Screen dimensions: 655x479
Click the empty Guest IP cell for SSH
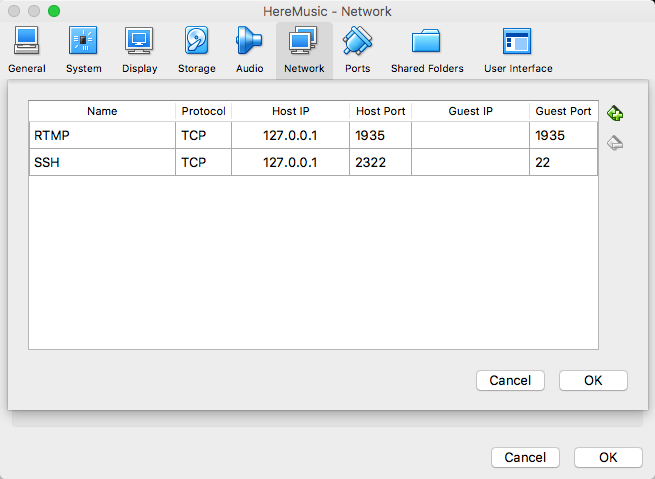click(x=470, y=162)
